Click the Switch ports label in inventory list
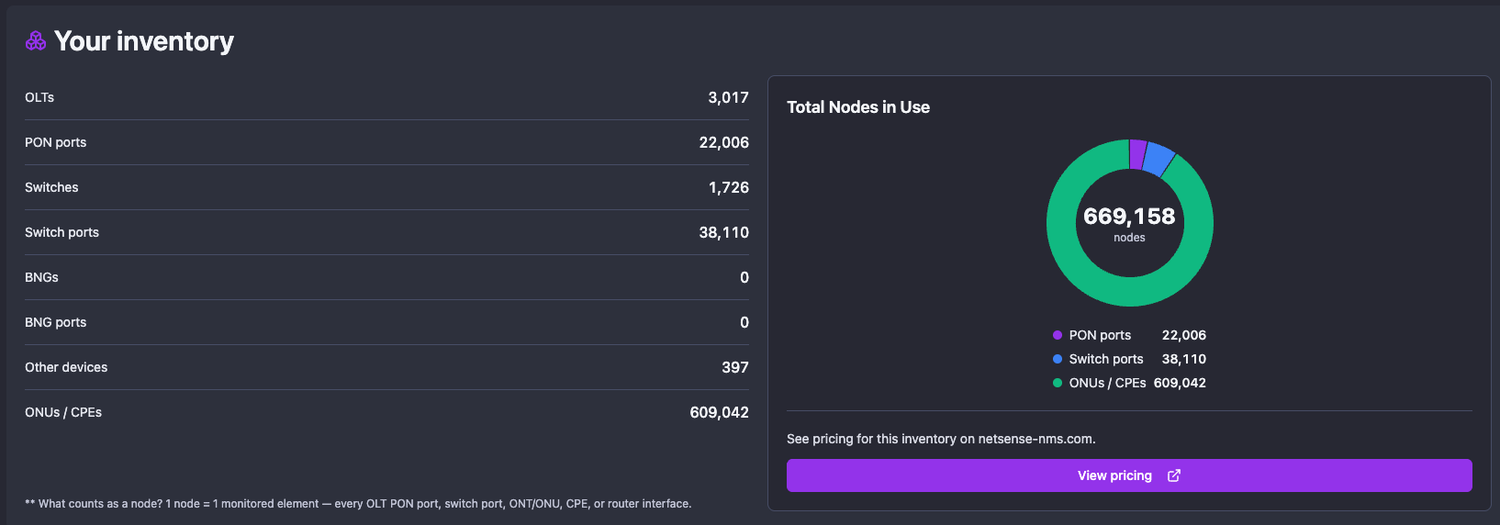This screenshot has height=525, width=1500. (62, 233)
